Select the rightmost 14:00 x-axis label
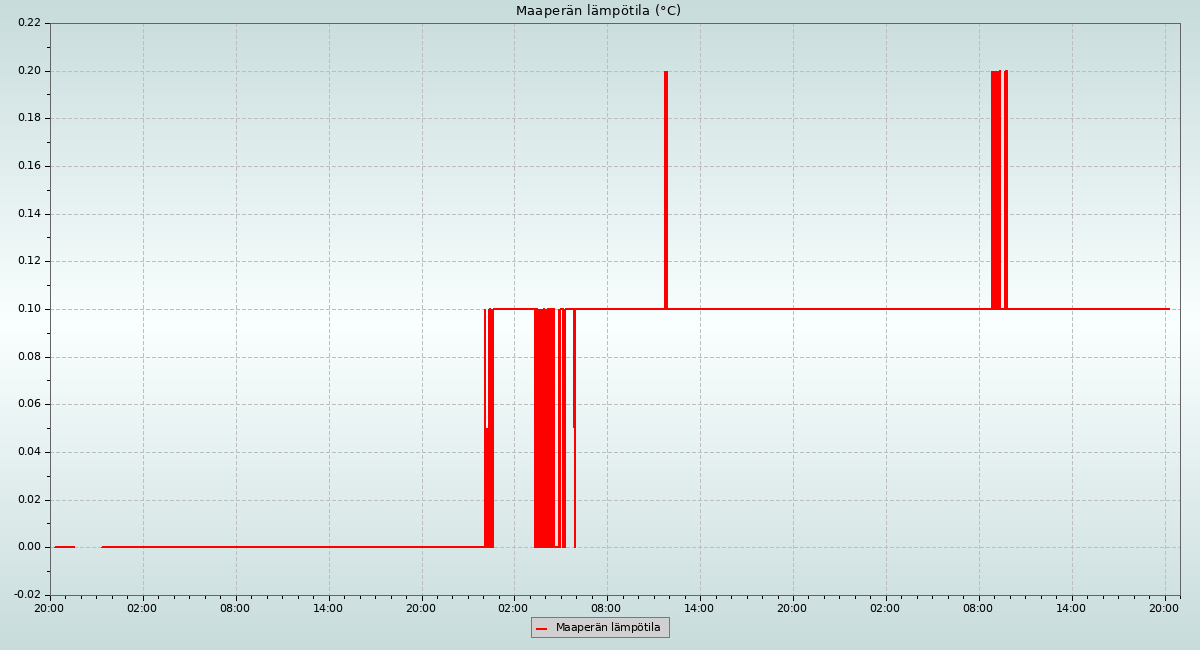Screen dimensions: 1200x650 tap(1071, 607)
